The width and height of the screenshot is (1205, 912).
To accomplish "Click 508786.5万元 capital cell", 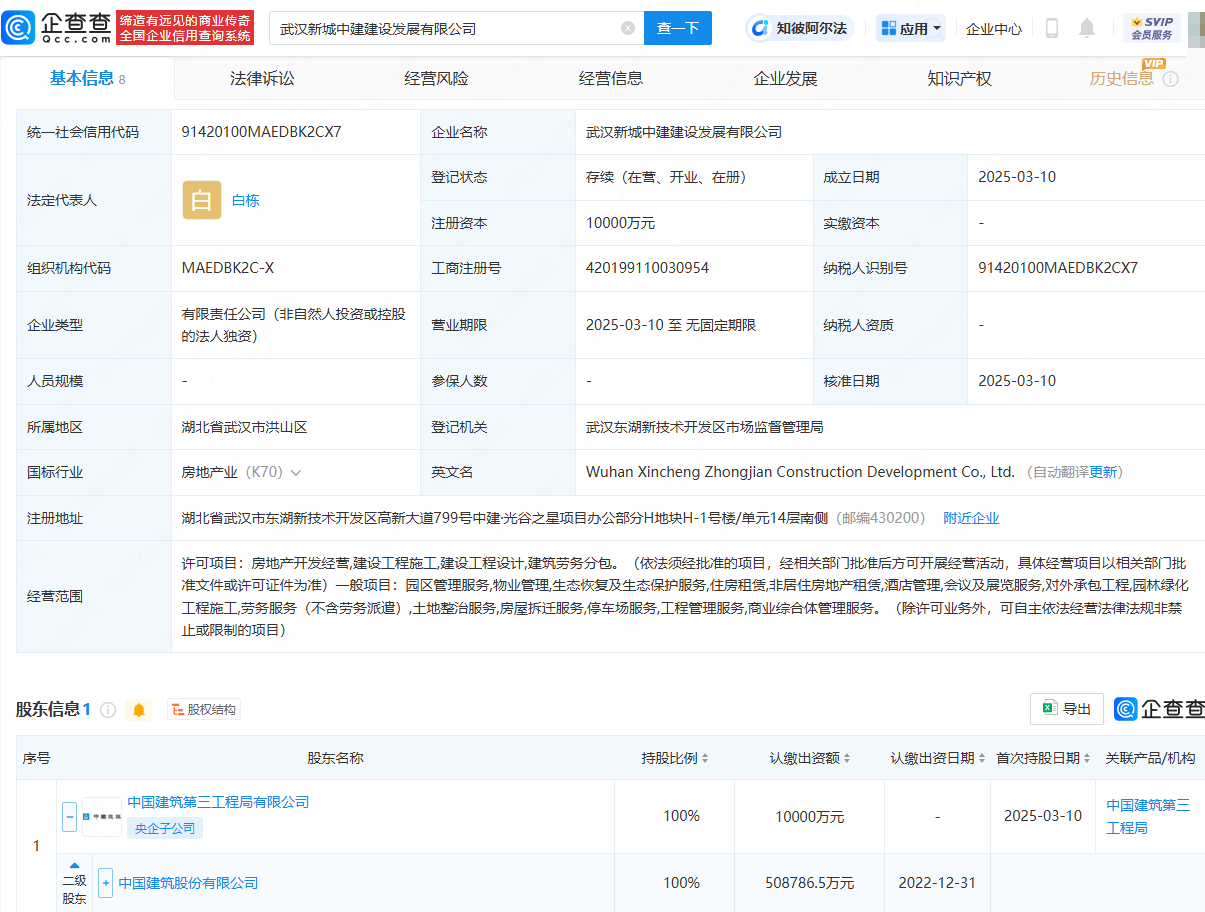I will pos(809,883).
